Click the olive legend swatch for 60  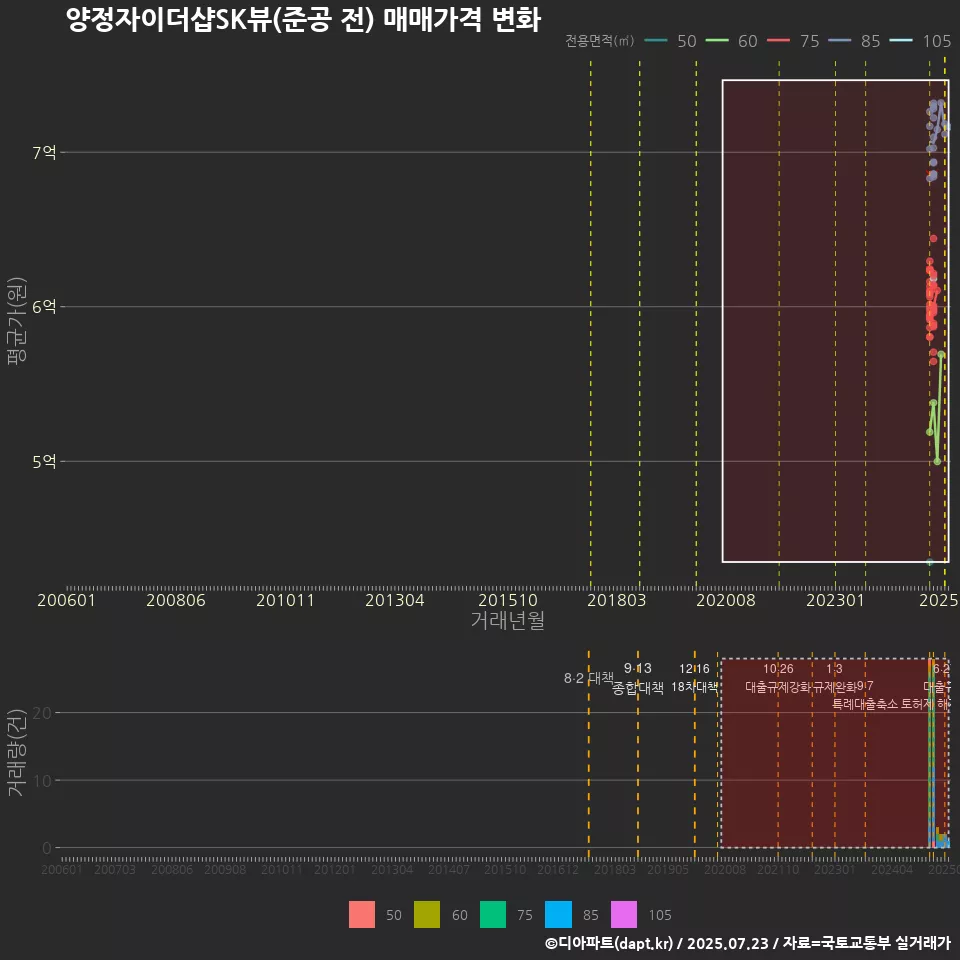[427, 915]
